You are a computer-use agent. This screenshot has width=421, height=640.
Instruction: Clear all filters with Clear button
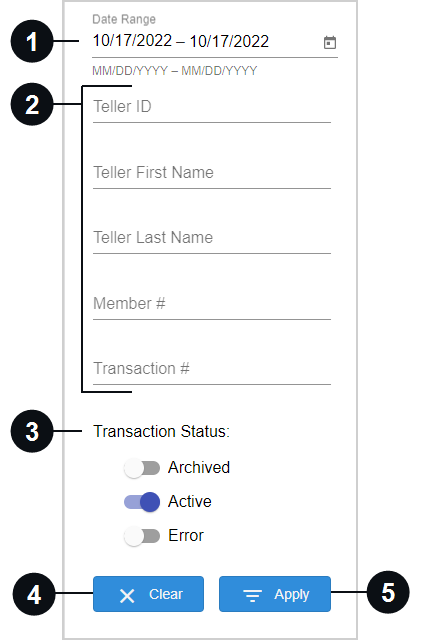(148, 594)
